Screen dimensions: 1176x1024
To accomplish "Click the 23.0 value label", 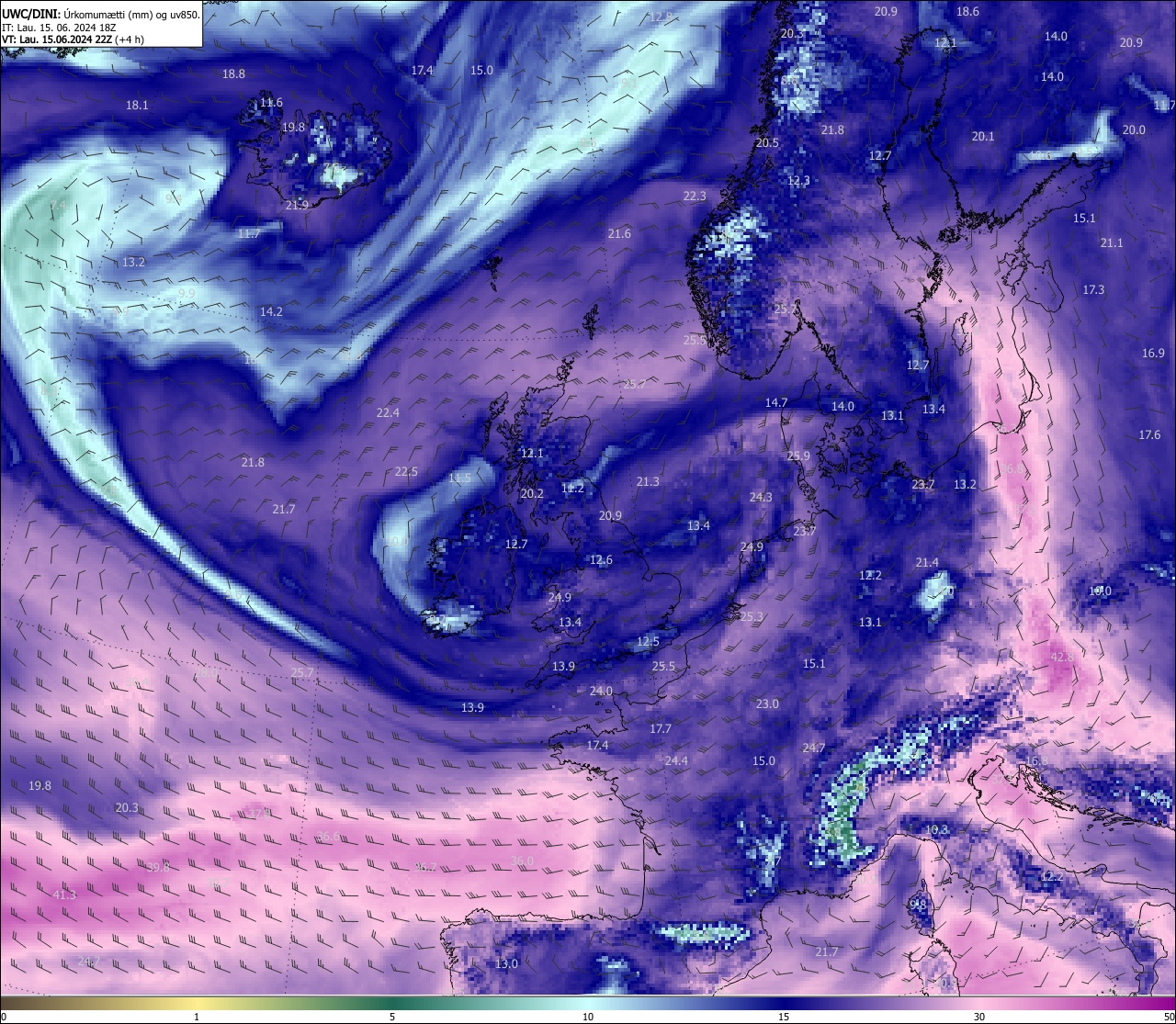I will (767, 703).
